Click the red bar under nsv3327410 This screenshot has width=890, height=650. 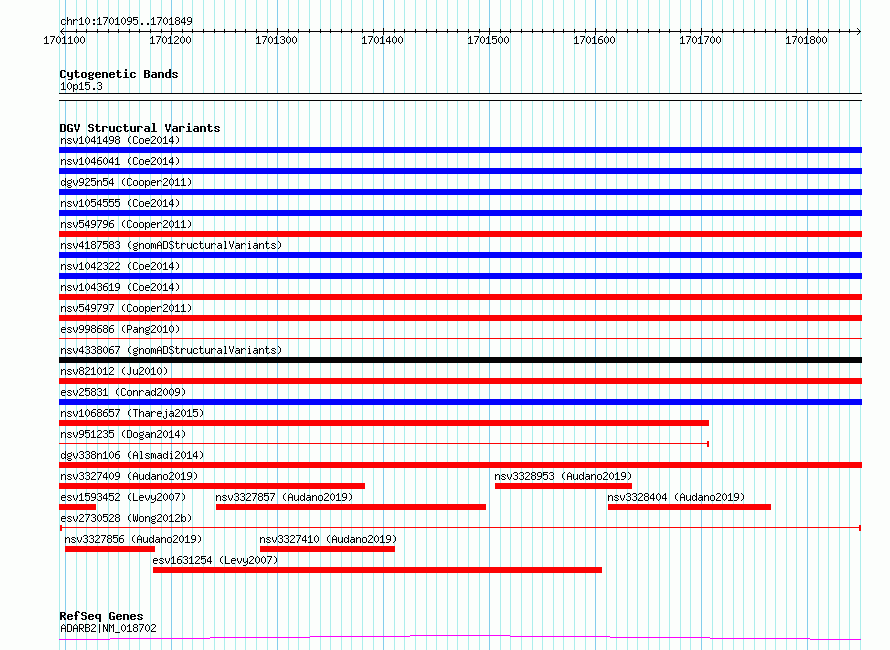327,549
